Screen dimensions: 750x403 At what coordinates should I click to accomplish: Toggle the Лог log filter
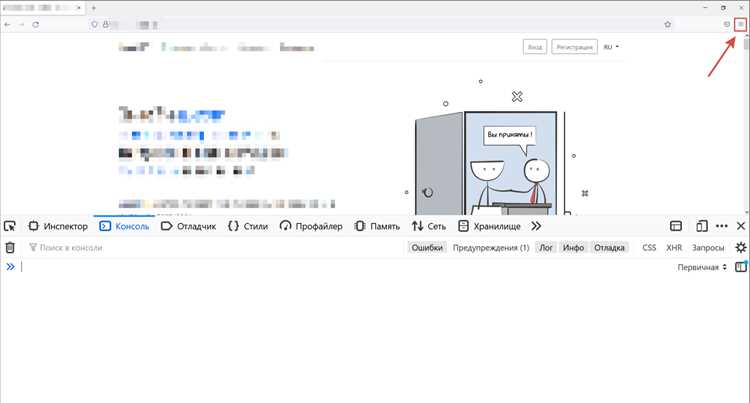[546, 248]
